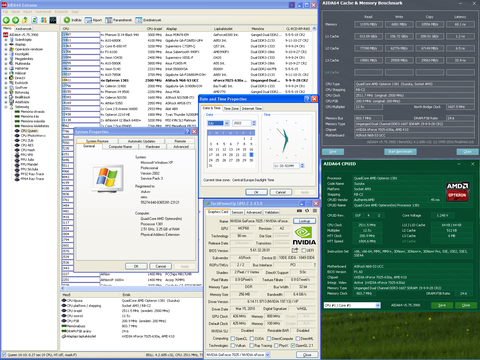The height and width of the screenshot is (360, 480).
Task: Click time field spinner under the clock
Action: coord(302,166)
